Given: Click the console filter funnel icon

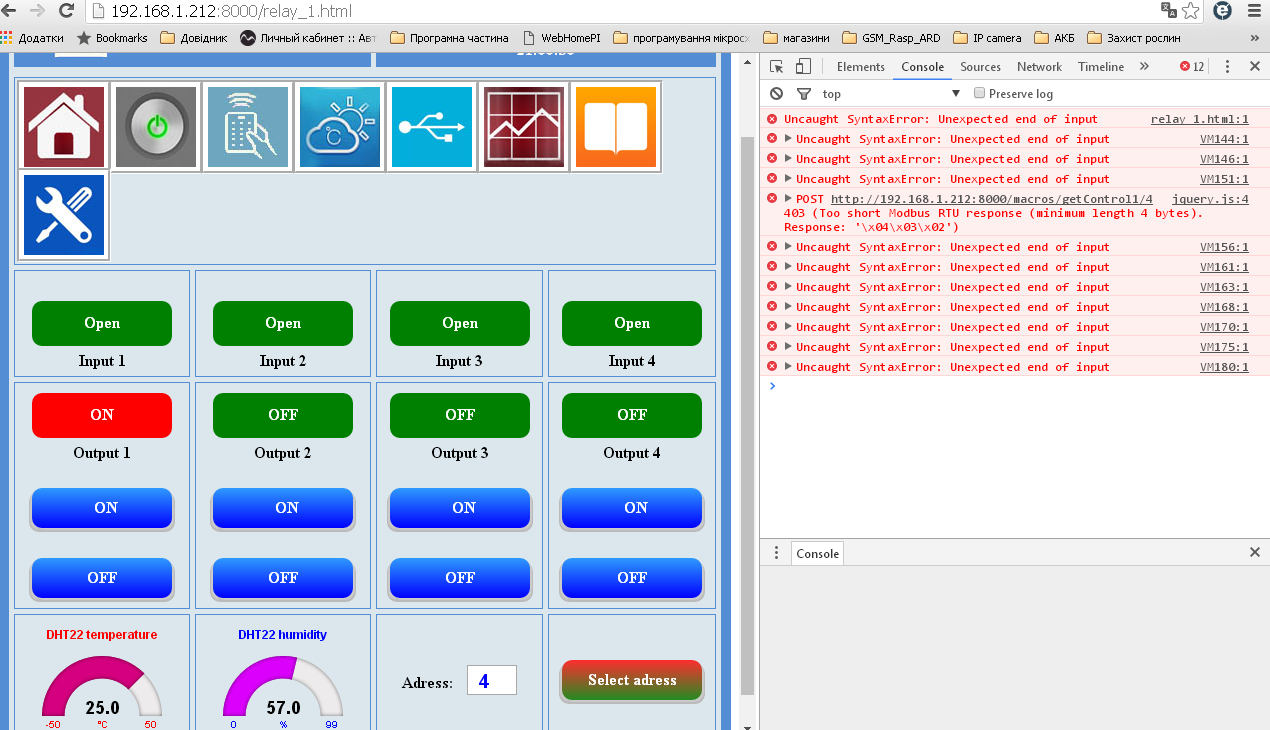Looking at the screenshot, I should click(x=803, y=94).
